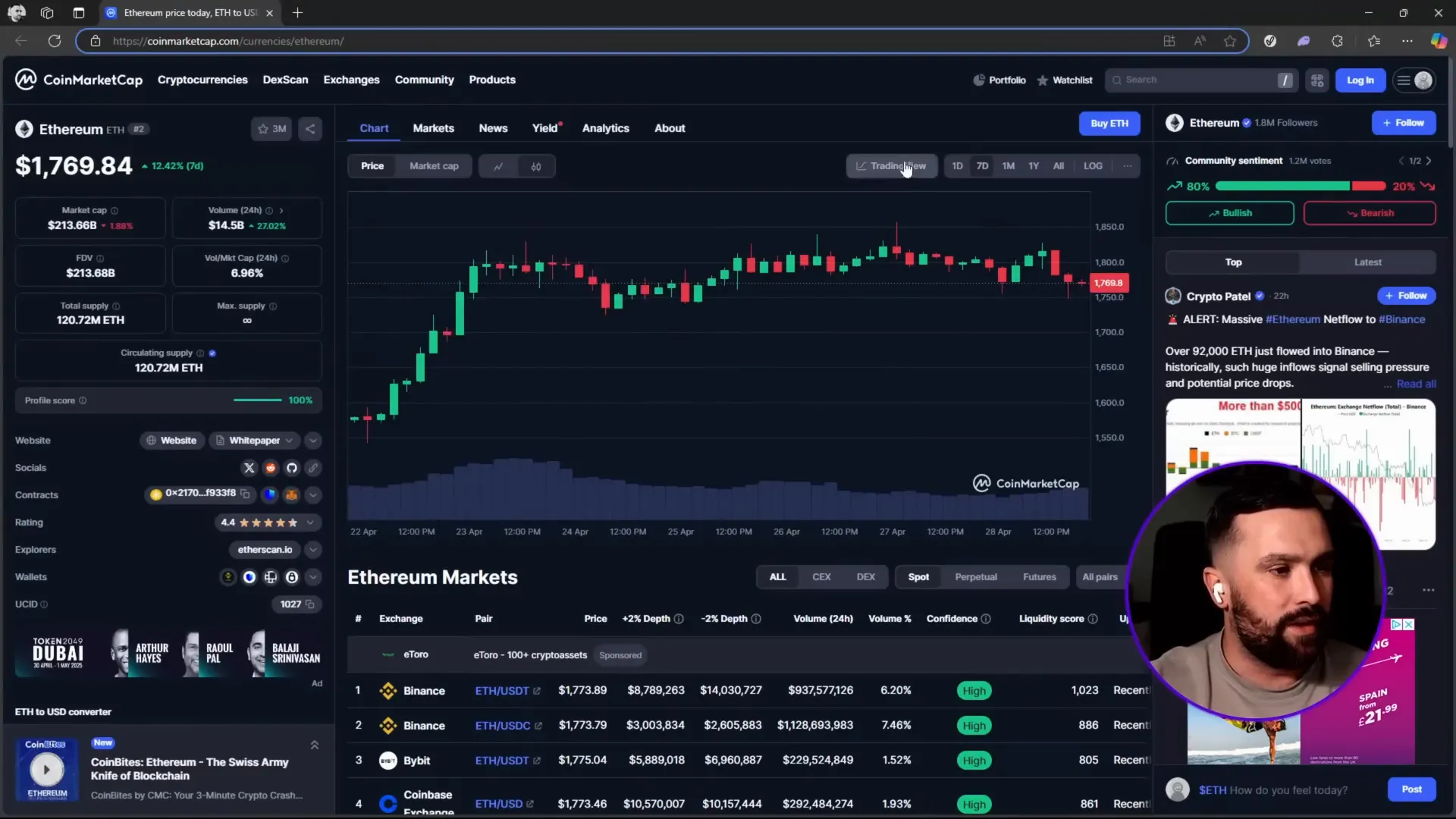Screen dimensions: 1456x819
Task: Open post options ellipsis under Crypto Patel post
Action: coord(1428,590)
